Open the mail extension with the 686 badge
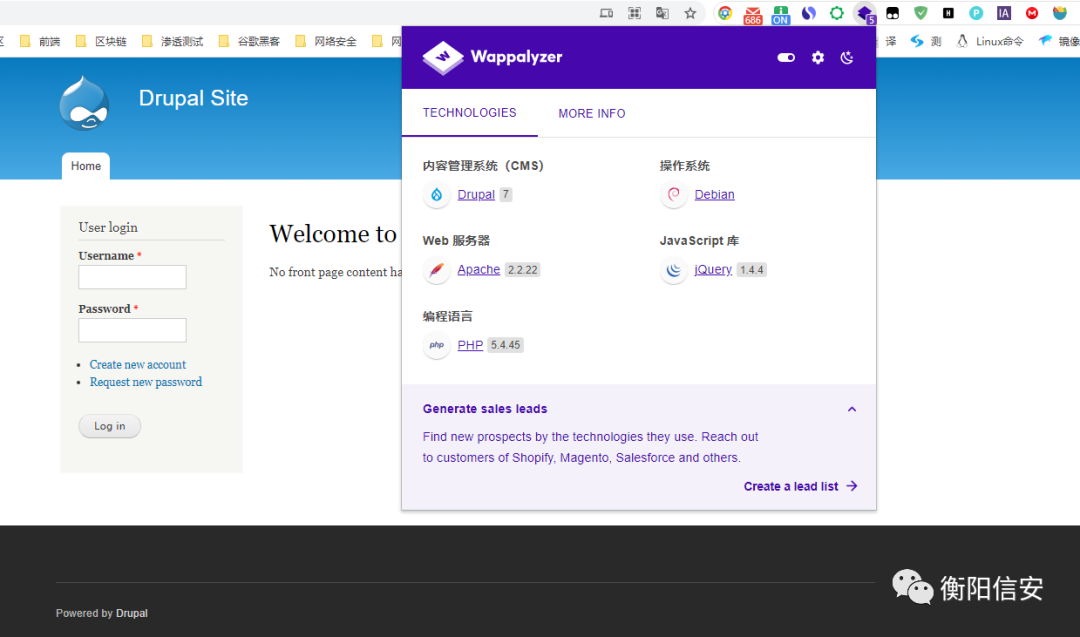This screenshot has height=637, width=1080. tap(752, 14)
